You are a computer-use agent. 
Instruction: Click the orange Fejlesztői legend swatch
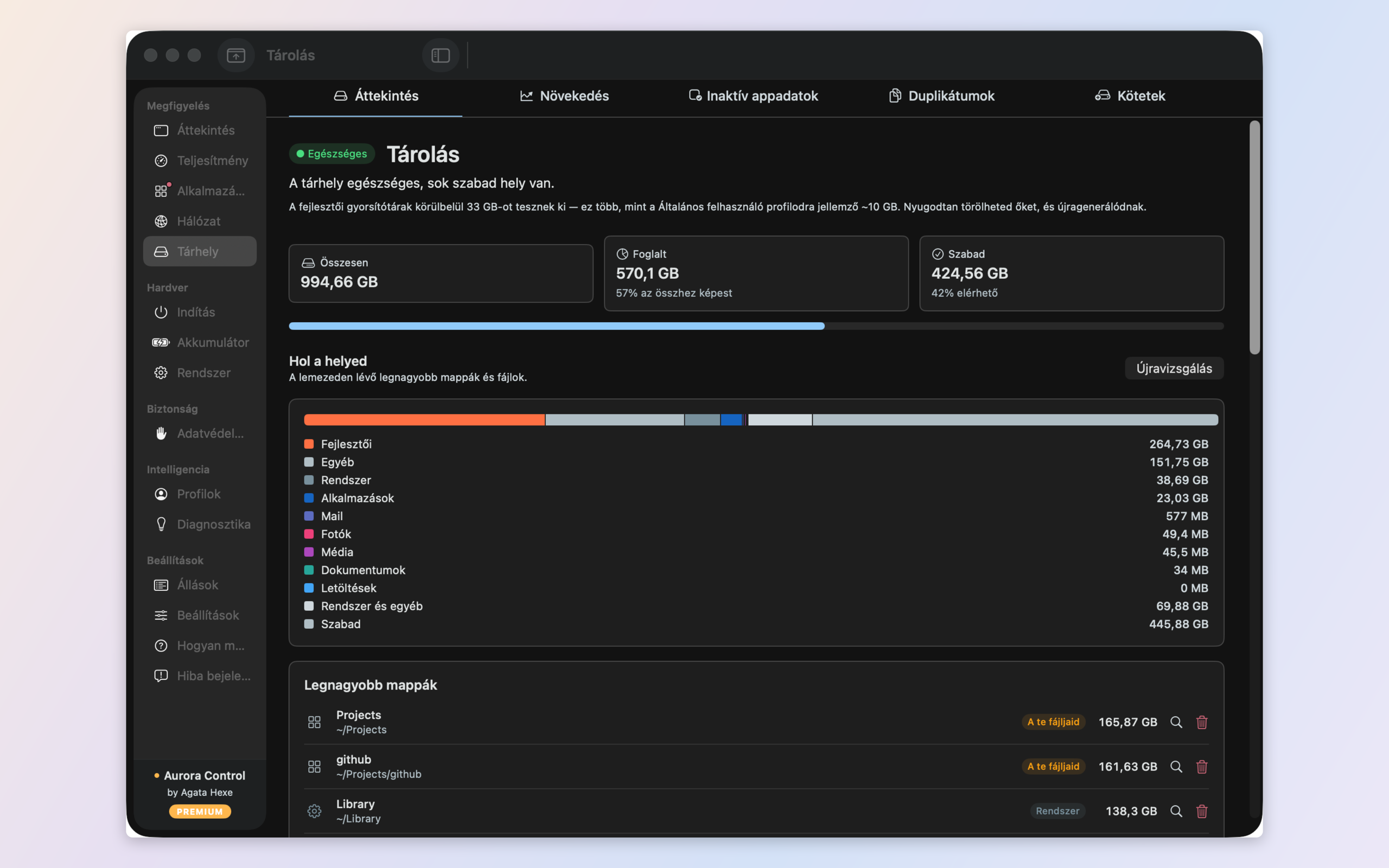[x=309, y=444]
